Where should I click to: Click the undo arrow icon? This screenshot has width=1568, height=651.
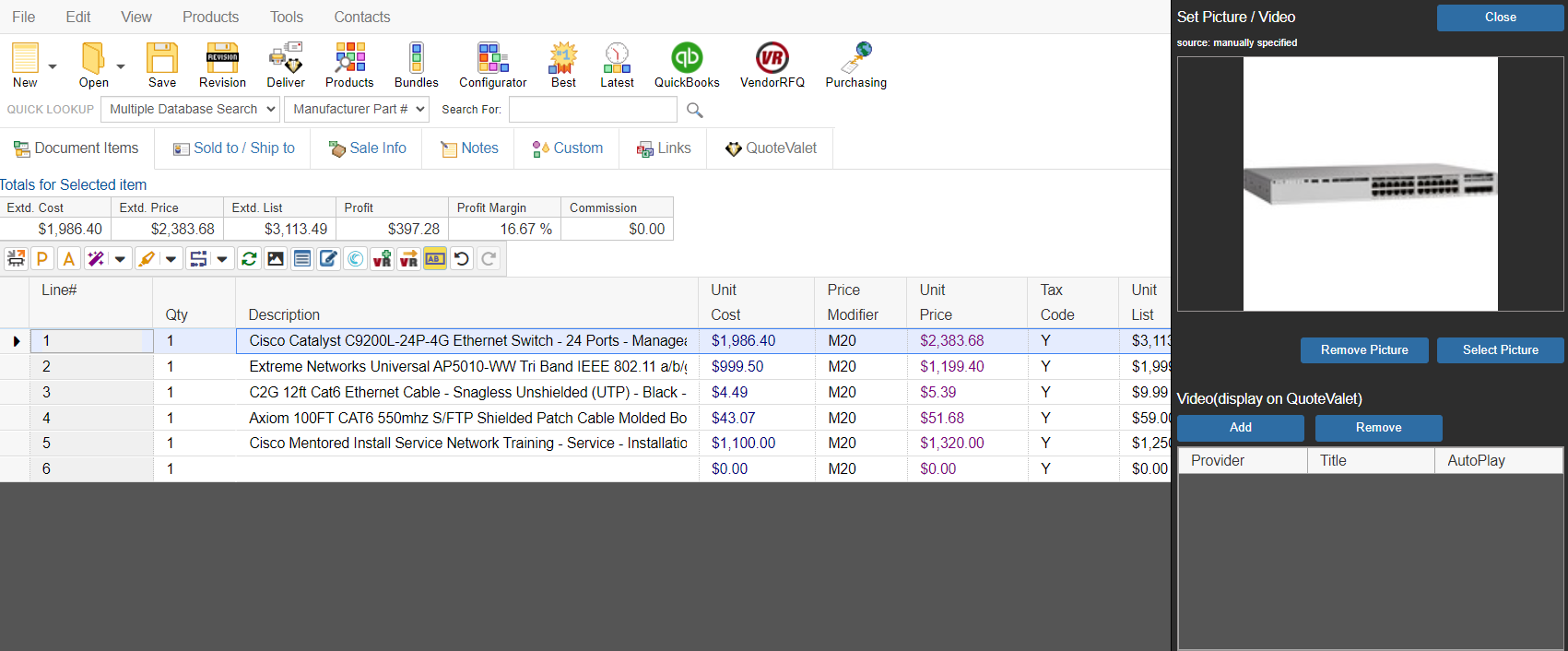462,259
